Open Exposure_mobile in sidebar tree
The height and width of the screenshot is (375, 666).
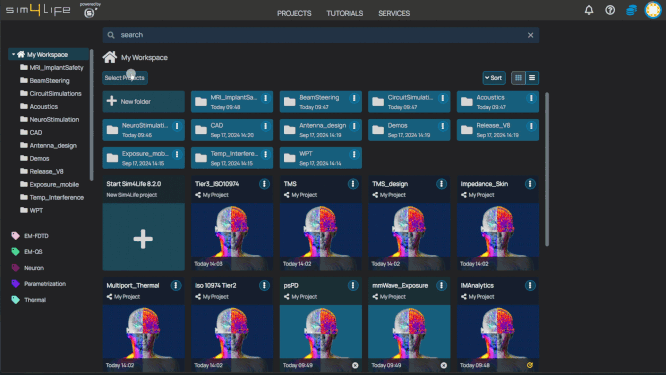(x=50, y=184)
